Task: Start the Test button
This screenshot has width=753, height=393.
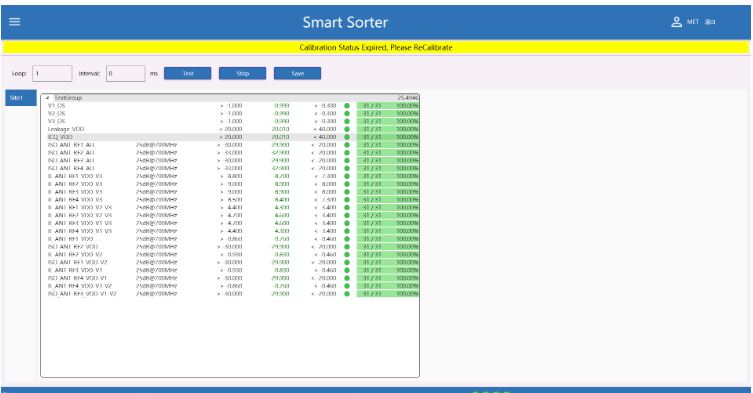Action: click(x=188, y=74)
